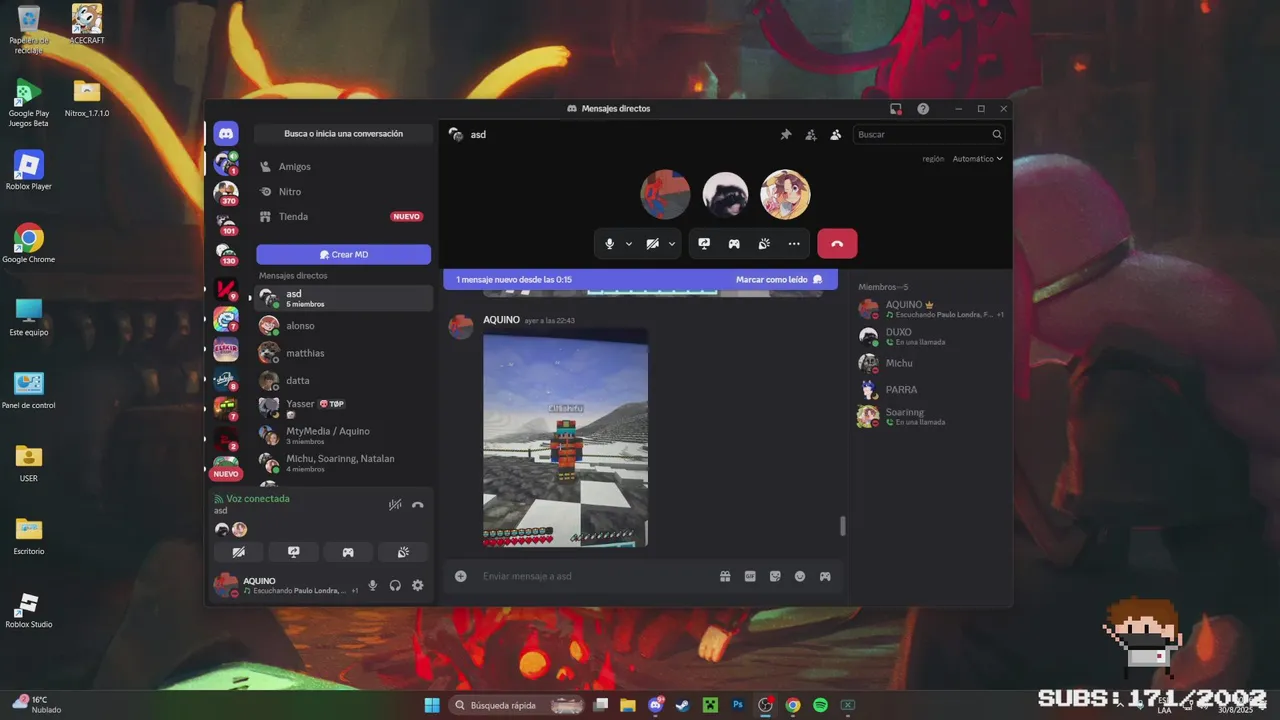Disconnect from call with red button

[837, 244]
